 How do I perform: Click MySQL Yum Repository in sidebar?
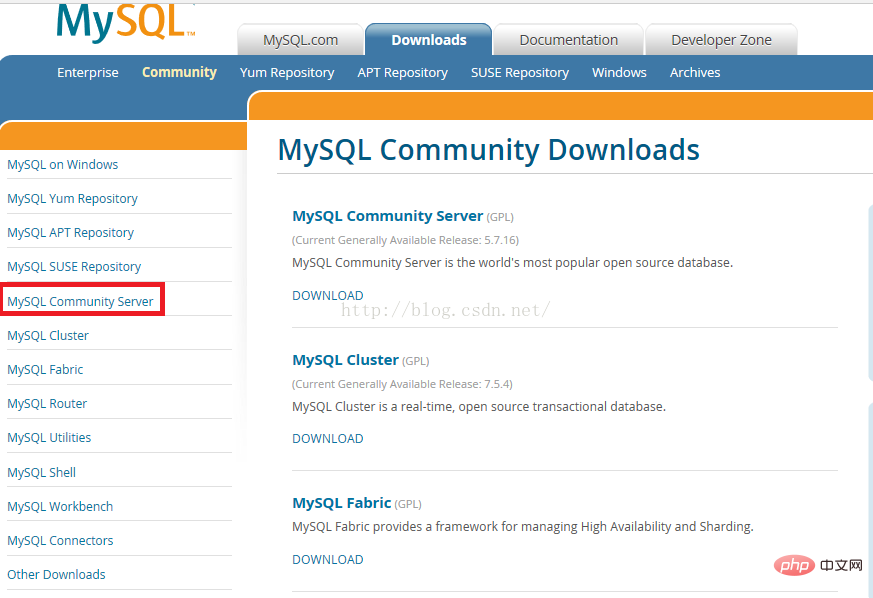[x=72, y=199]
